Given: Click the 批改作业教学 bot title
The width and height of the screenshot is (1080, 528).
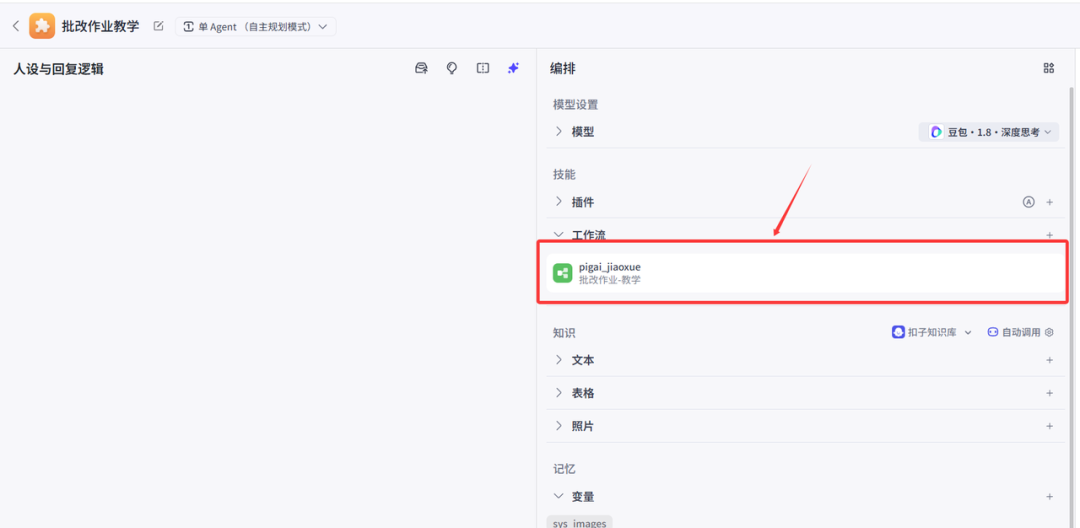Looking at the screenshot, I should pyautogui.click(x=100, y=26).
